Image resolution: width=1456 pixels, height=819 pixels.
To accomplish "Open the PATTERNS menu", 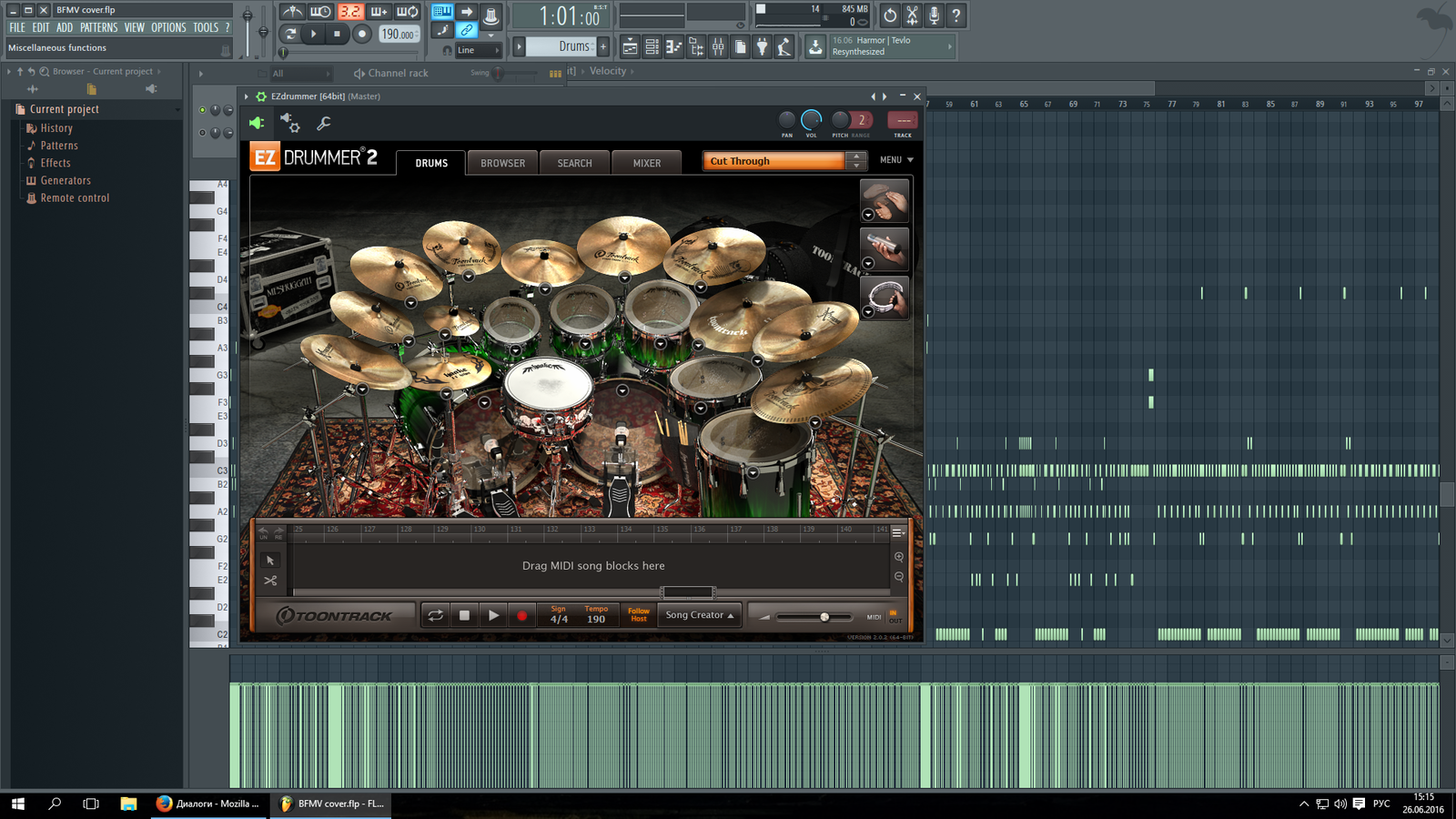I will (98, 28).
